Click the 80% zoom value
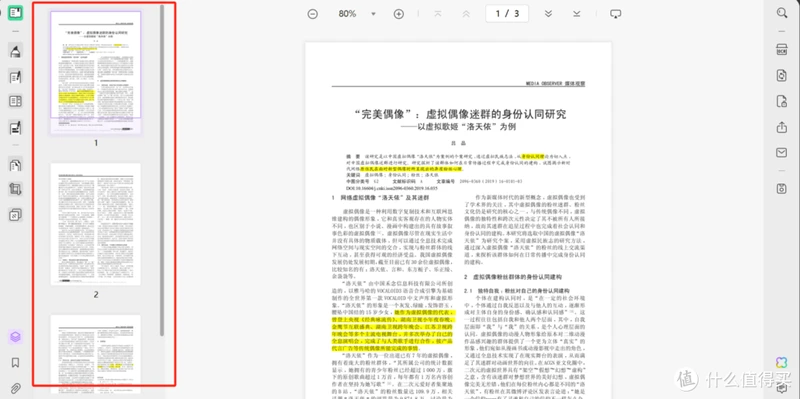This screenshot has height=399, width=800. [x=347, y=14]
